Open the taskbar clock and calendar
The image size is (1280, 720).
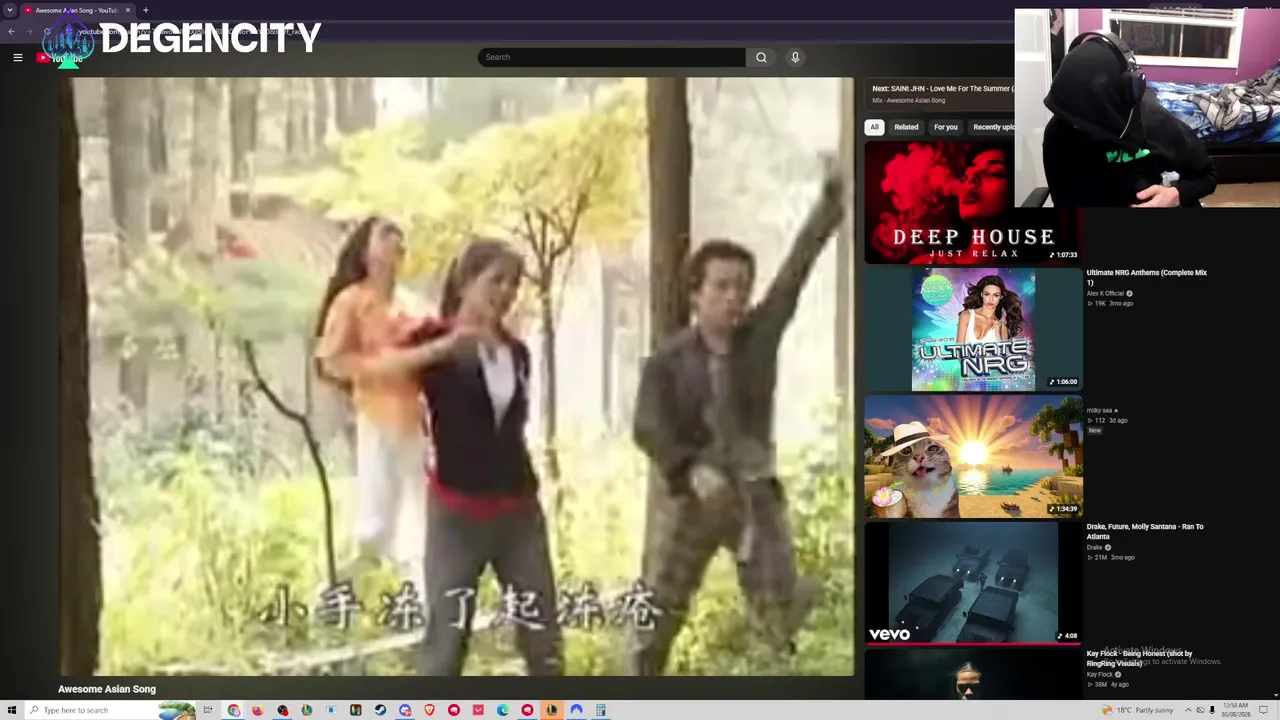tap(1235, 710)
